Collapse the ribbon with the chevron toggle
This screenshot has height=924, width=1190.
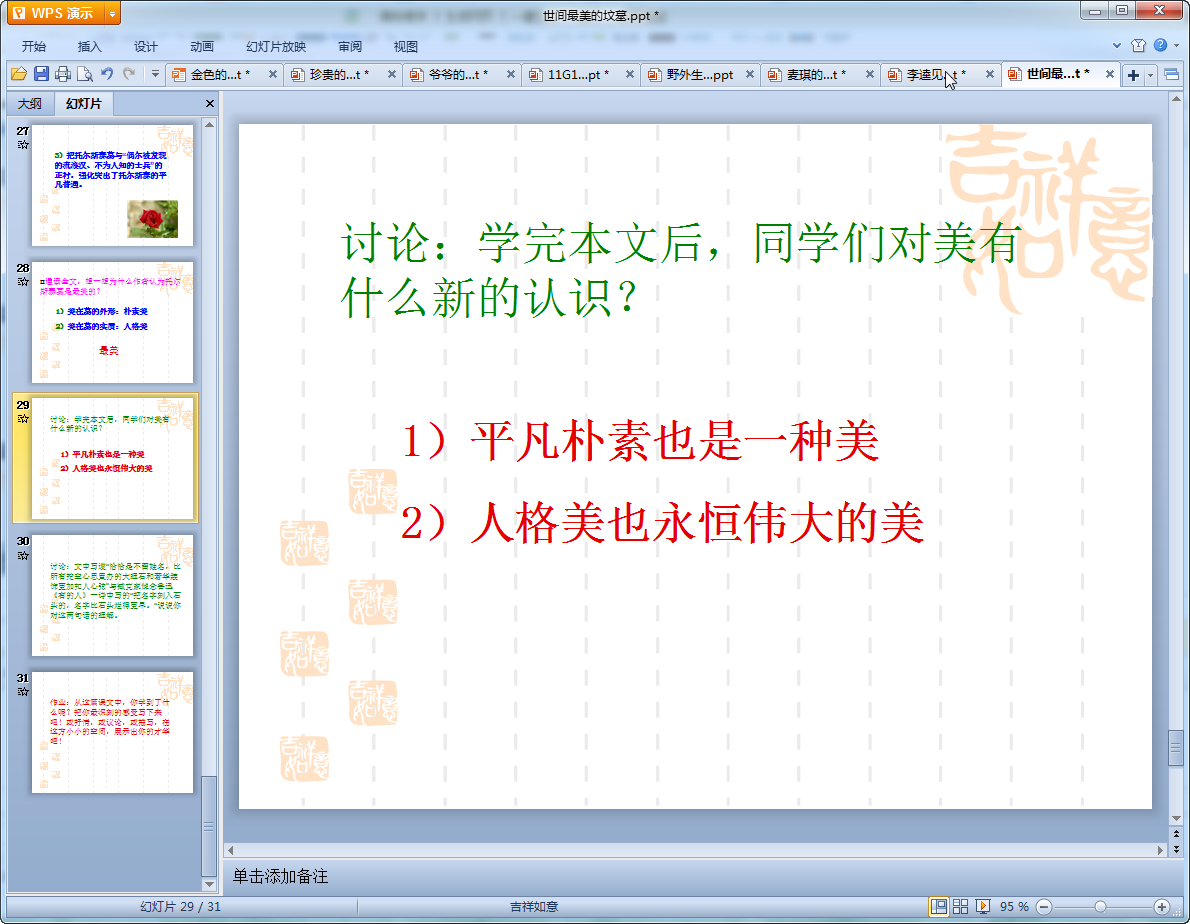[1117, 46]
